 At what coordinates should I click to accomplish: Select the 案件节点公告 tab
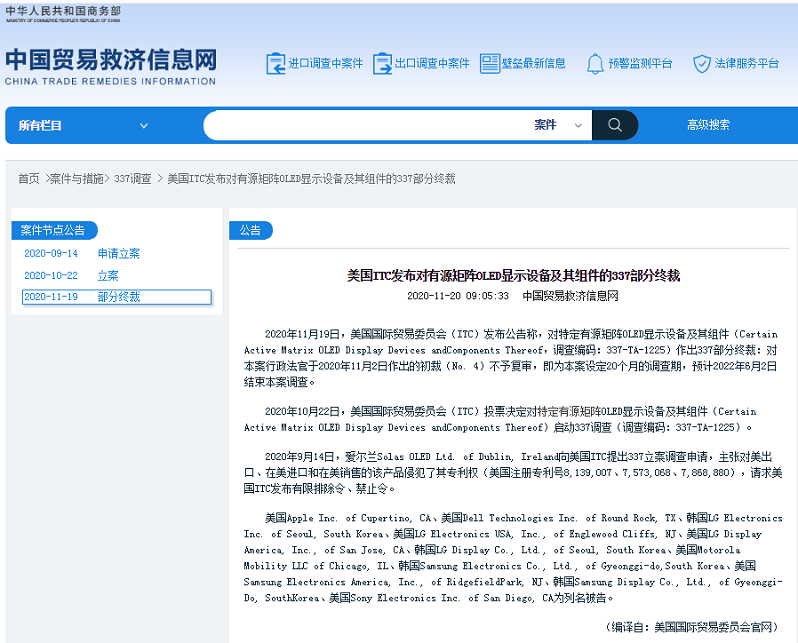(54, 230)
